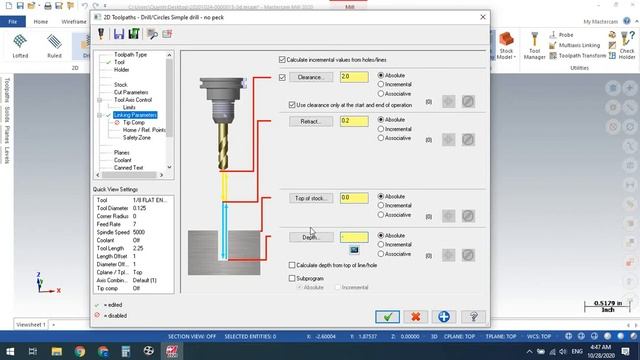Select Incremental for Top of stock
This screenshot has width=640, height=360.
pos(381,205)
